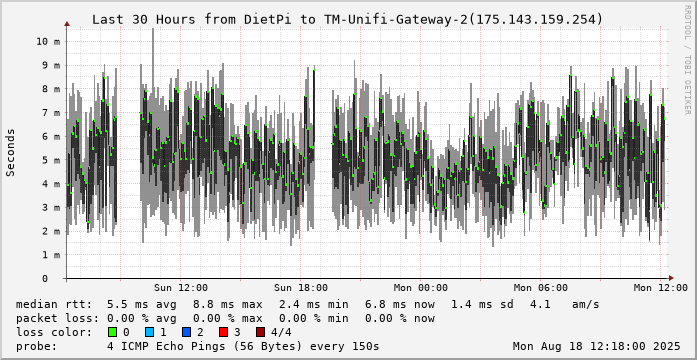Click the 'packet loss:' legend label
Image resolution: width=697 pixels, height=360 pixels.
pyautogui.click(x=57, y=318)
